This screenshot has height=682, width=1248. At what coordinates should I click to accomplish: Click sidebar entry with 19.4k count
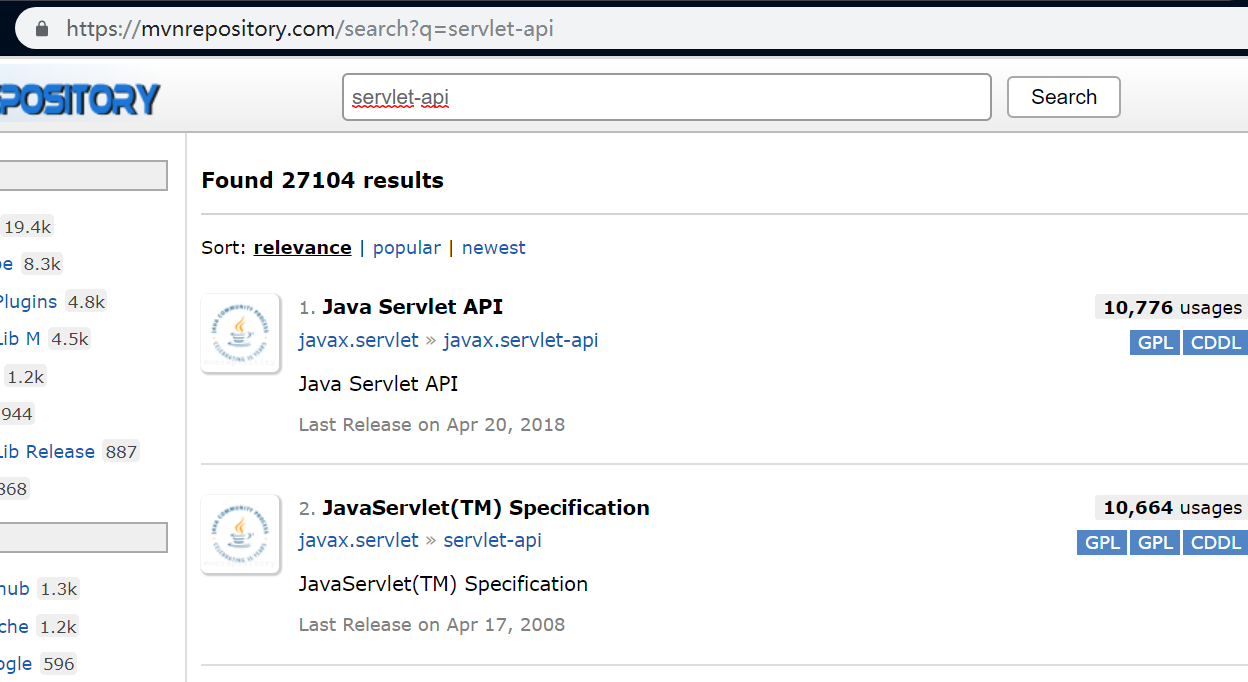click(26, 227)
